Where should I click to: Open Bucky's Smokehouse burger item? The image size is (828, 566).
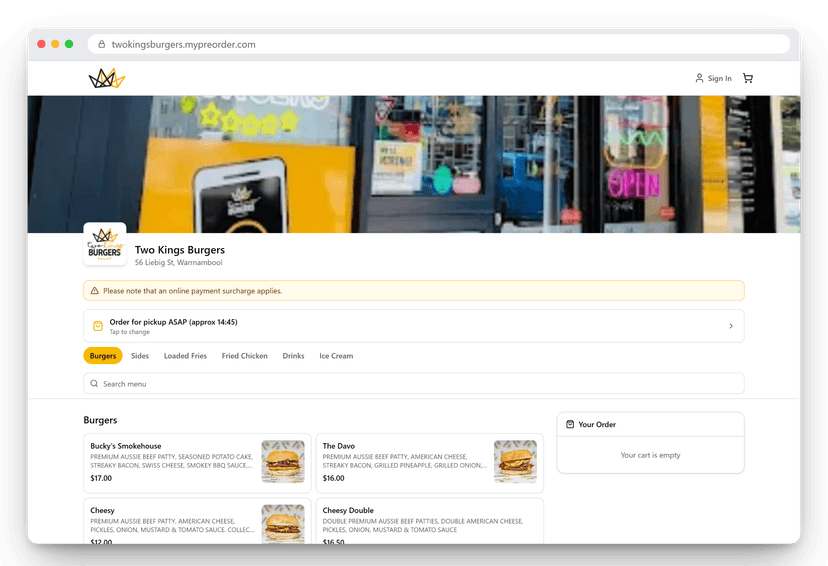click(197, 463)
